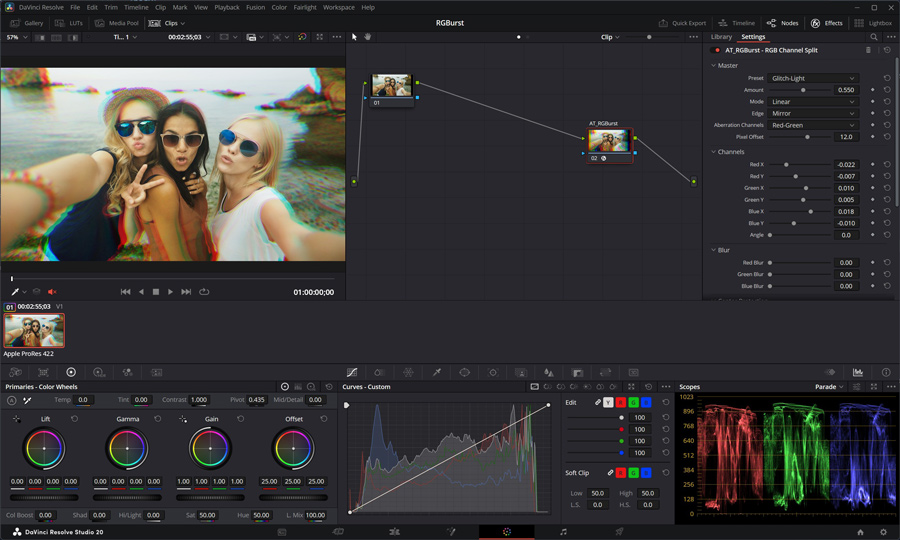This screenshot has width=900, height=540.
Task: Open the Scopes palette icon
Action: coord(858,372)
